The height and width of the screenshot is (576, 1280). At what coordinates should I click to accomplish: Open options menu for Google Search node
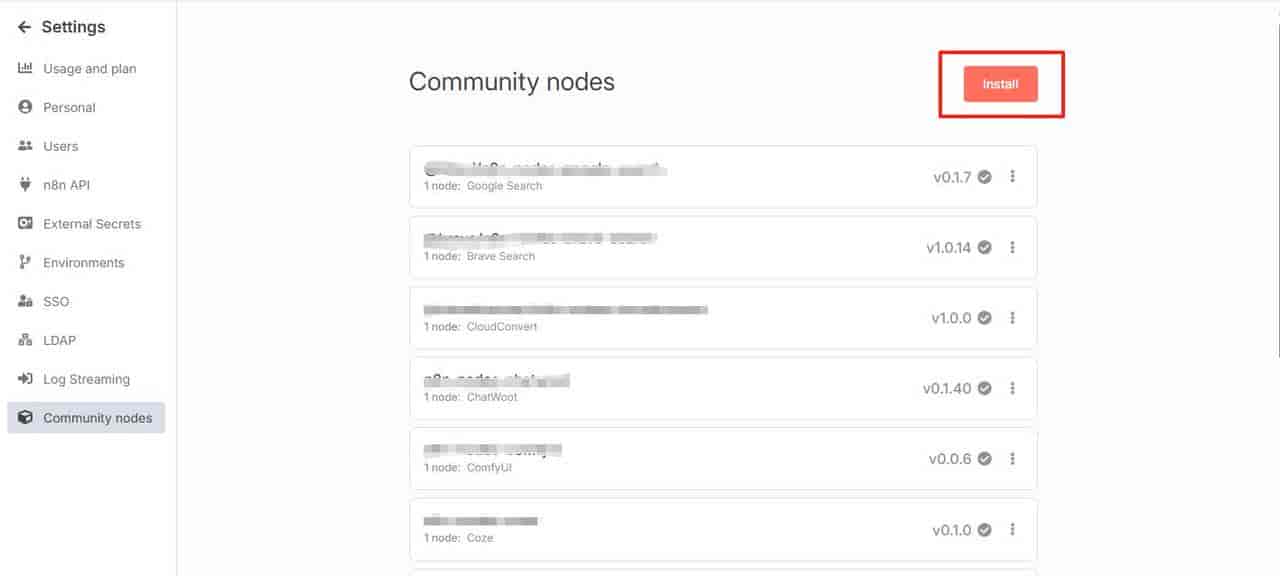(1012, 177)
